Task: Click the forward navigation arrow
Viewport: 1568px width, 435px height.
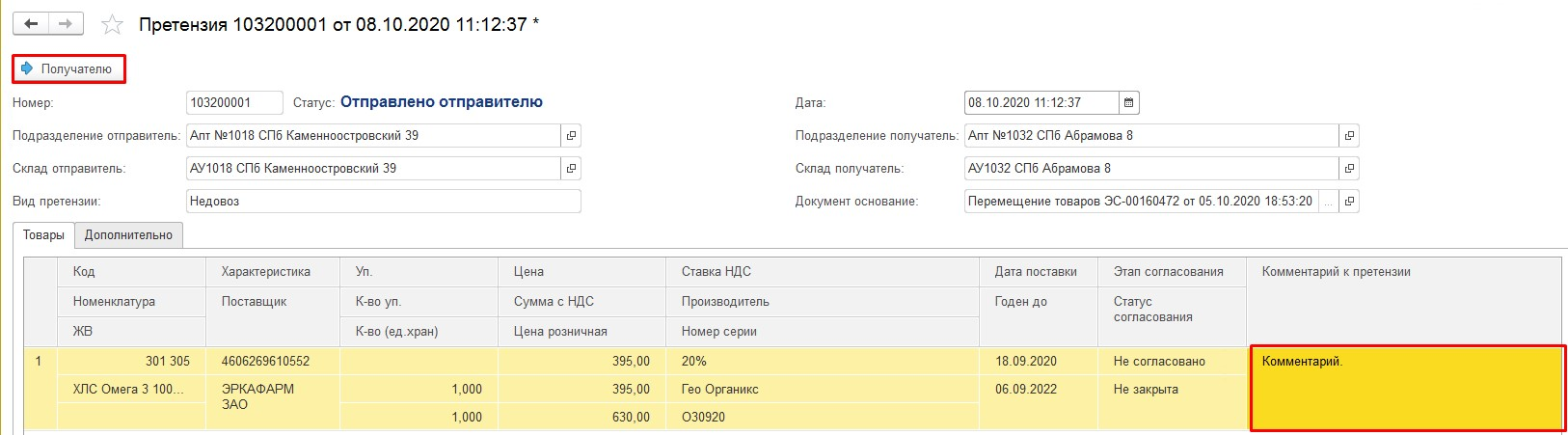Action: pyautogui.click(x=65, y=24)
